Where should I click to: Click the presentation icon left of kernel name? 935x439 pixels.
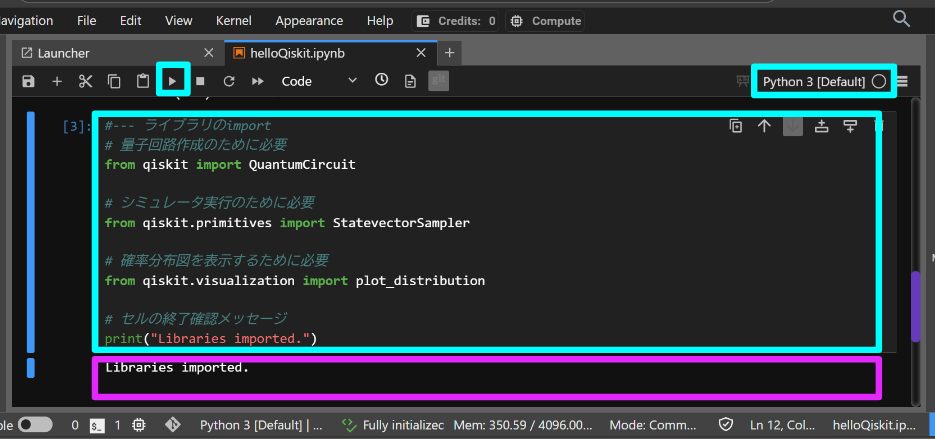742,82
